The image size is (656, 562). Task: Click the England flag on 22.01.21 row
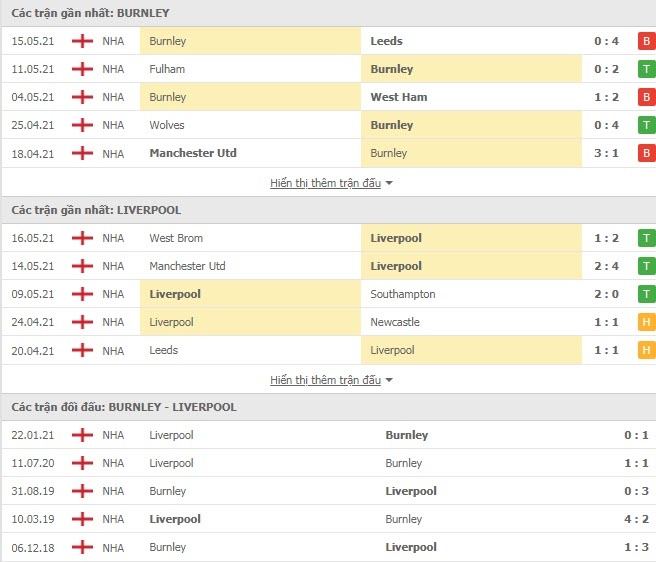point(82,435)
